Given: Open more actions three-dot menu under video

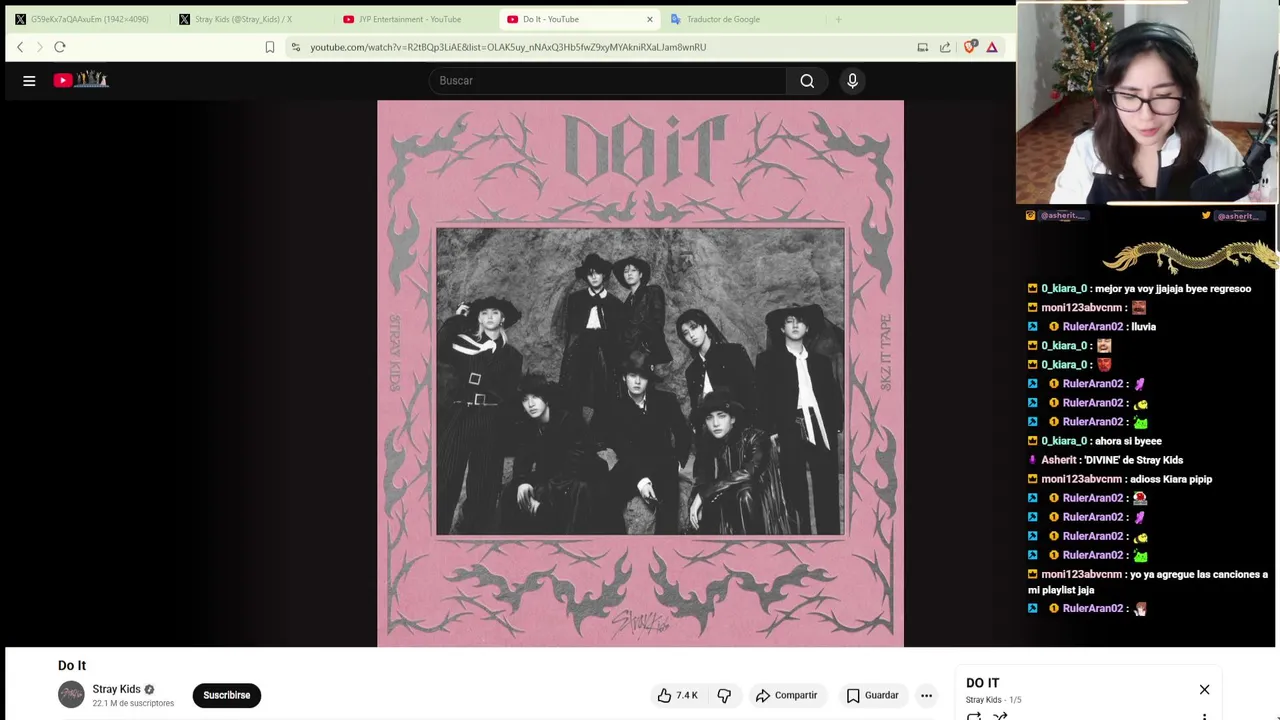Looking at the screenshot, I should tap(926, 695).
